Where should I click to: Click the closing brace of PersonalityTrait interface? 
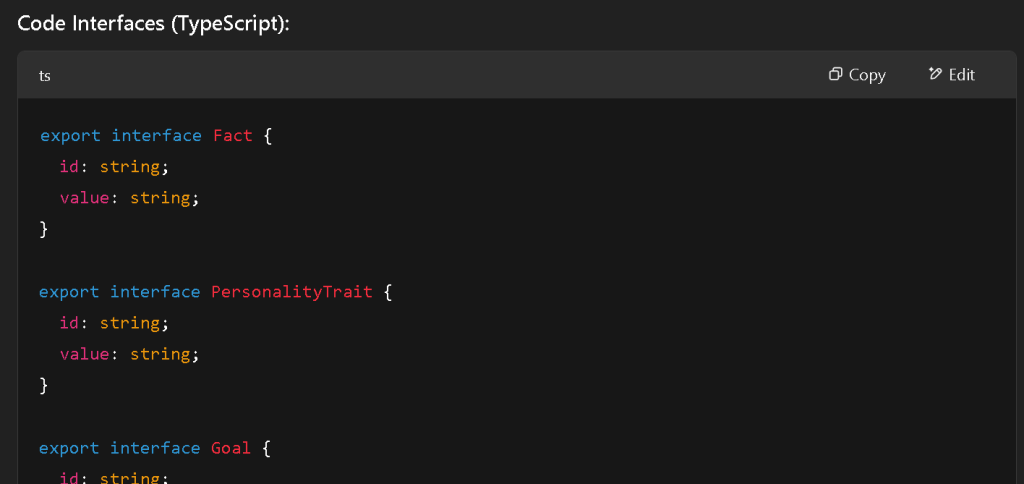coord(44,385)
